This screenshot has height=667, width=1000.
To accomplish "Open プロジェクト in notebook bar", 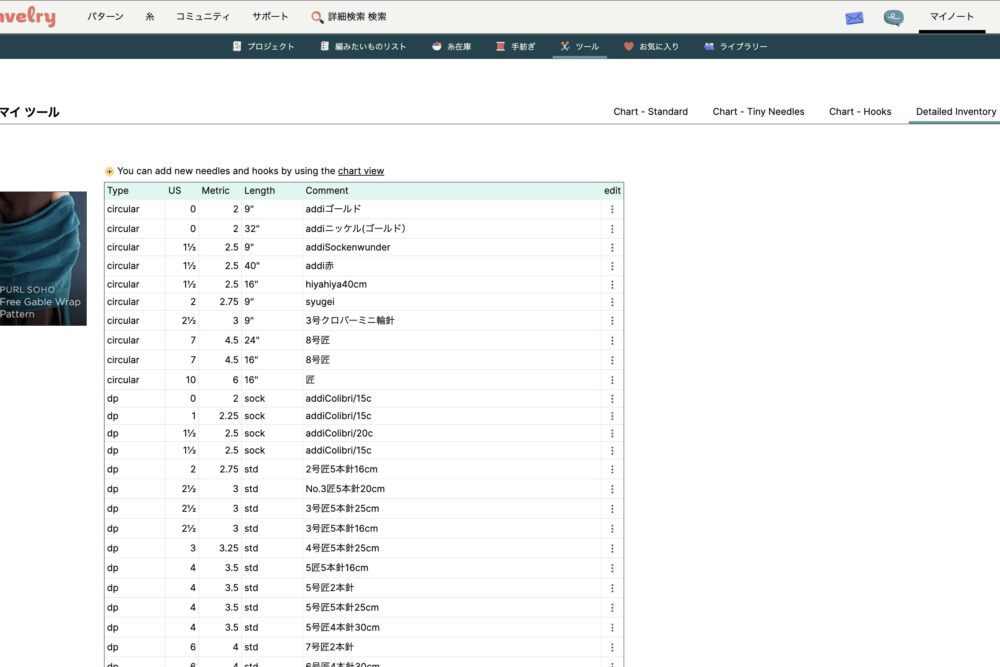I will pos(263,47).
